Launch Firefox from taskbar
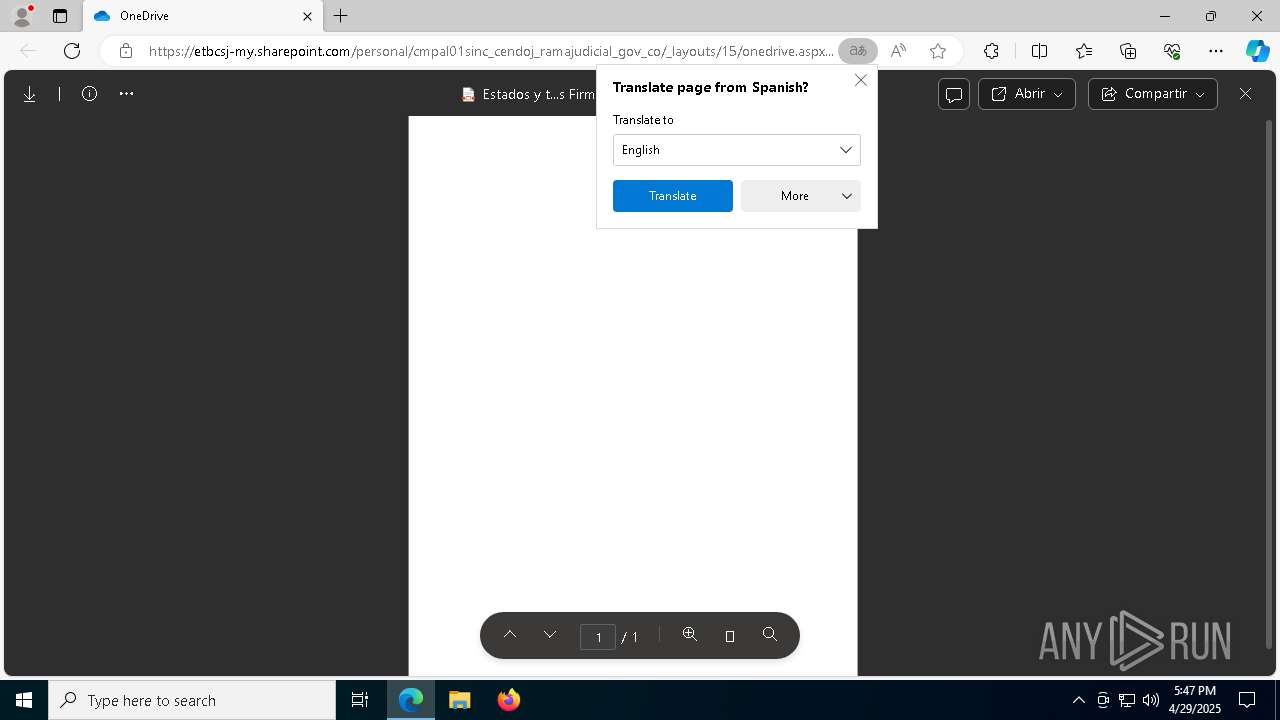The image size is (1280, 720). tap(509, 700)
